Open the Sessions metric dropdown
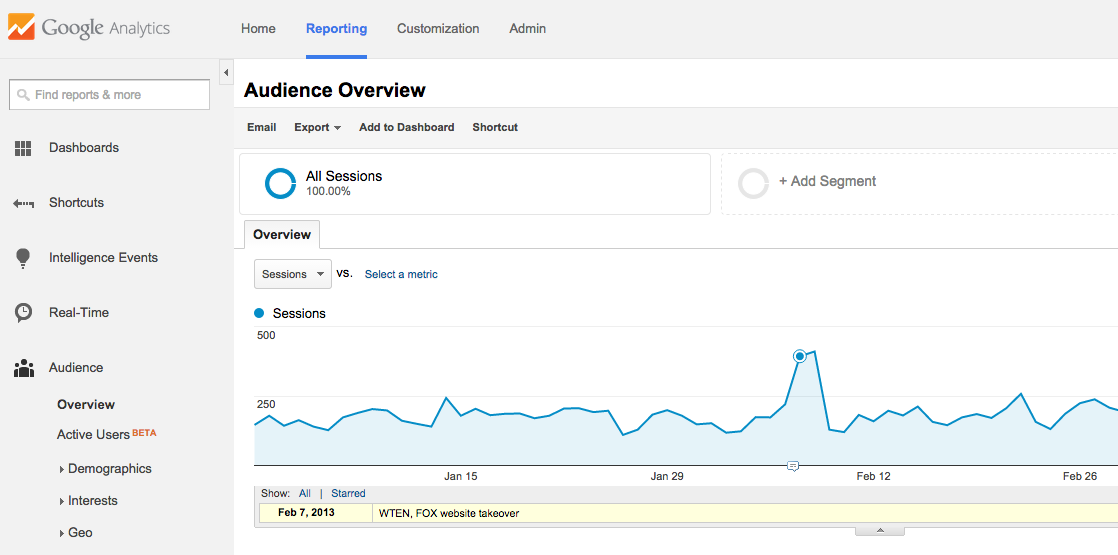1118x555 pixels. point(292,274)
